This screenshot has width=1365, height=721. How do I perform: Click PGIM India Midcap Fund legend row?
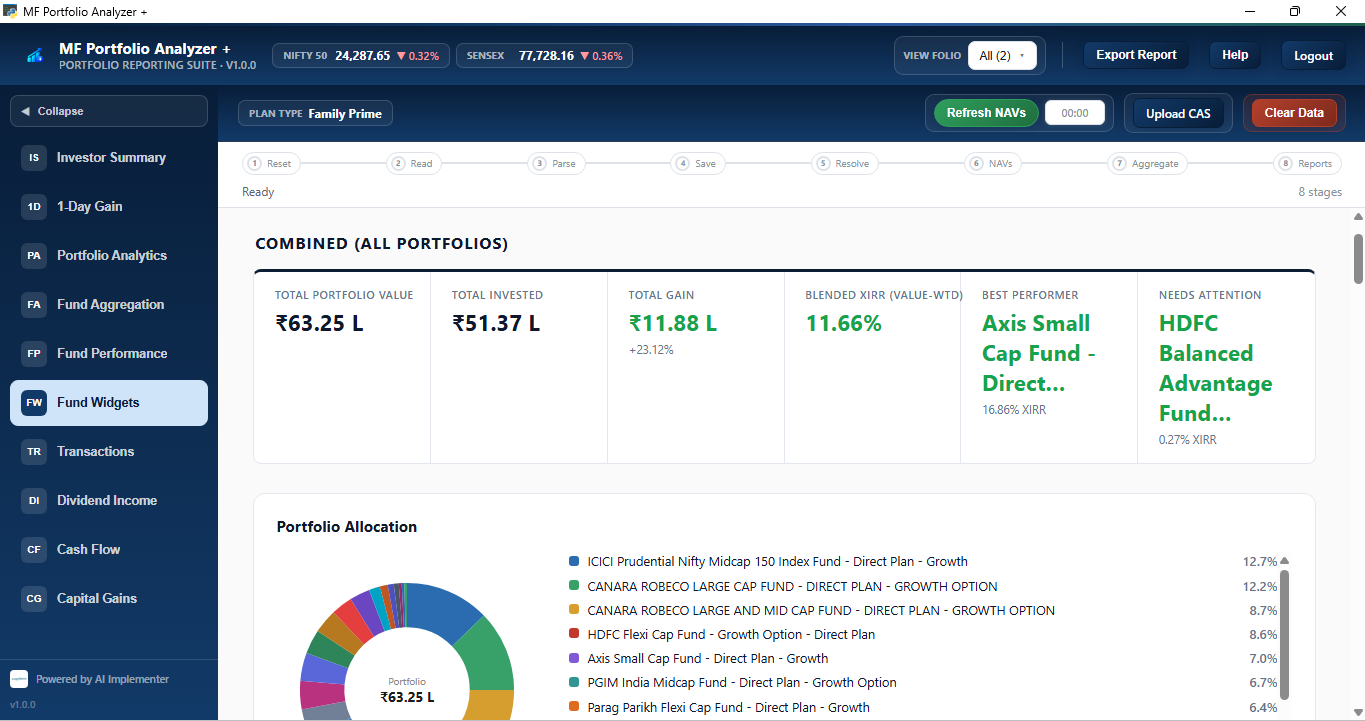[923, 683]
